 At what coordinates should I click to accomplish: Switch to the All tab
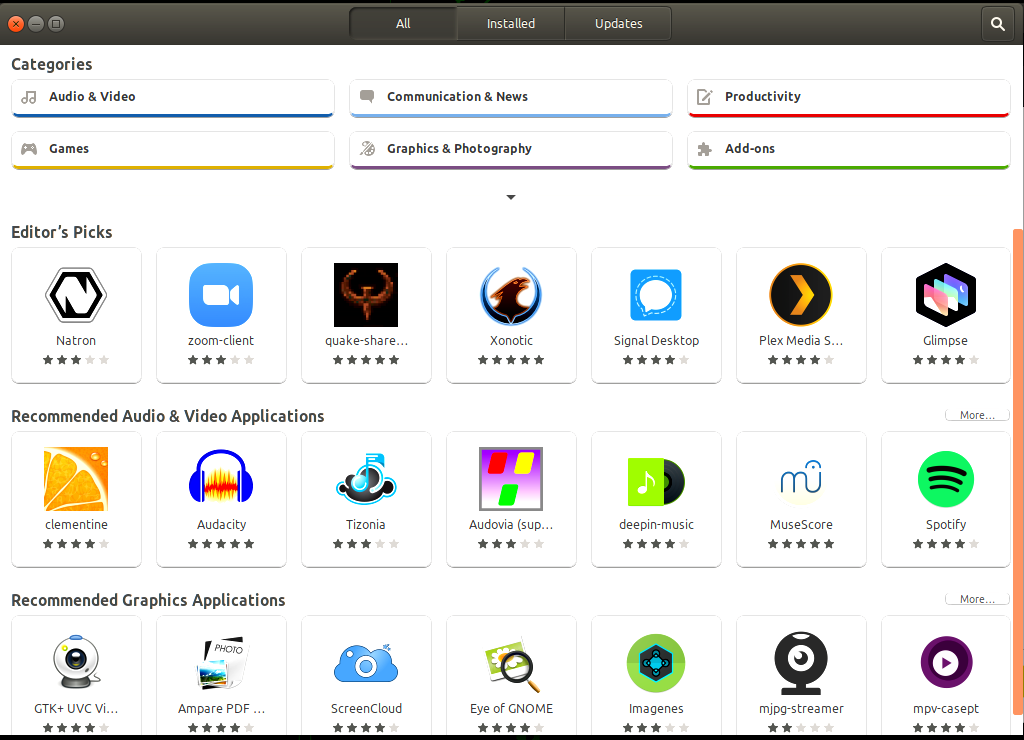pyautogui.click(x=403, y=24)
